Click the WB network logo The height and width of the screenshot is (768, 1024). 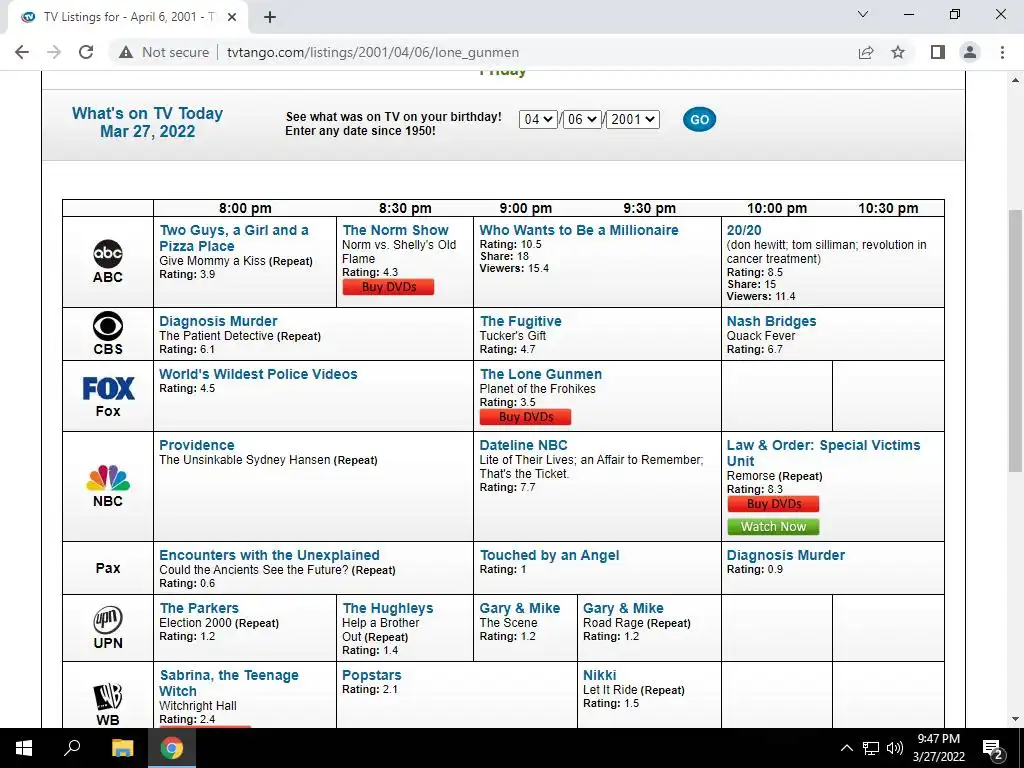(108, 697)
